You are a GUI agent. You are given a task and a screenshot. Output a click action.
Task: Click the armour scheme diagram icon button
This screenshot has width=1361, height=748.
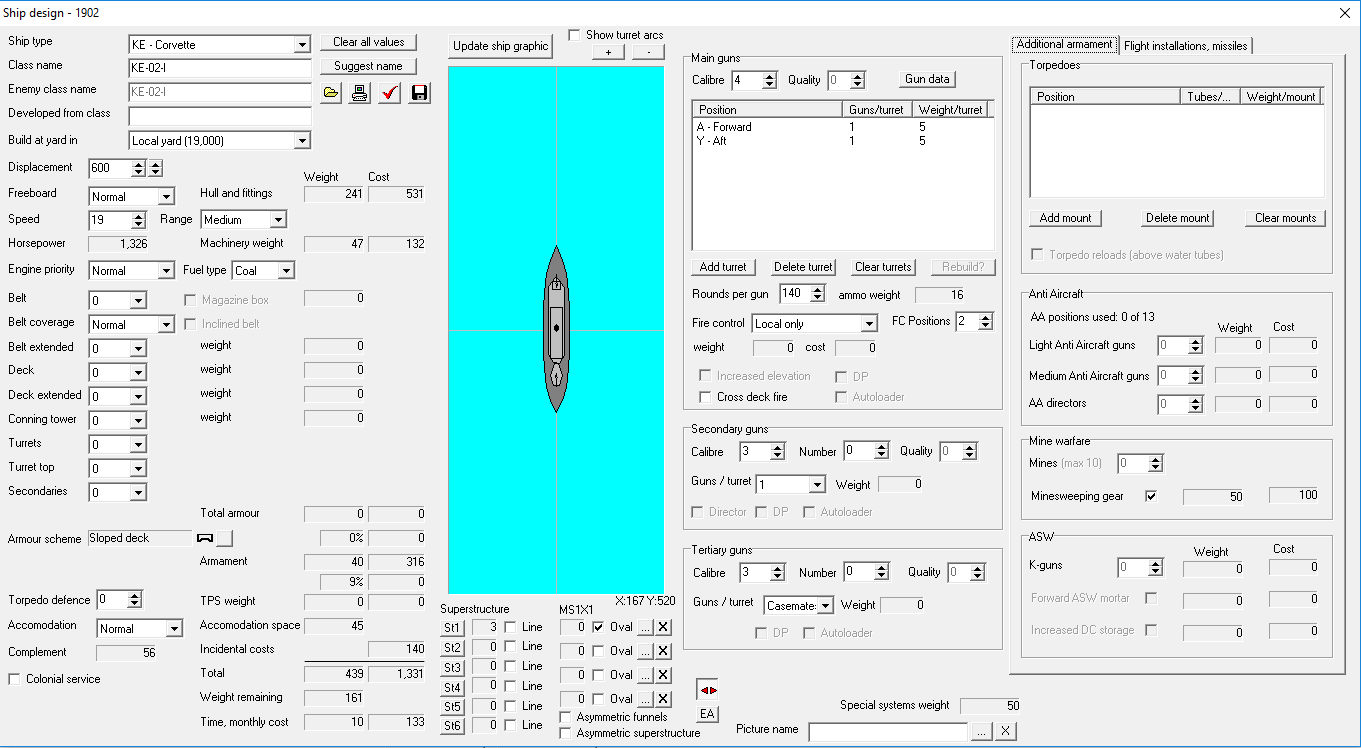(215, 538)
